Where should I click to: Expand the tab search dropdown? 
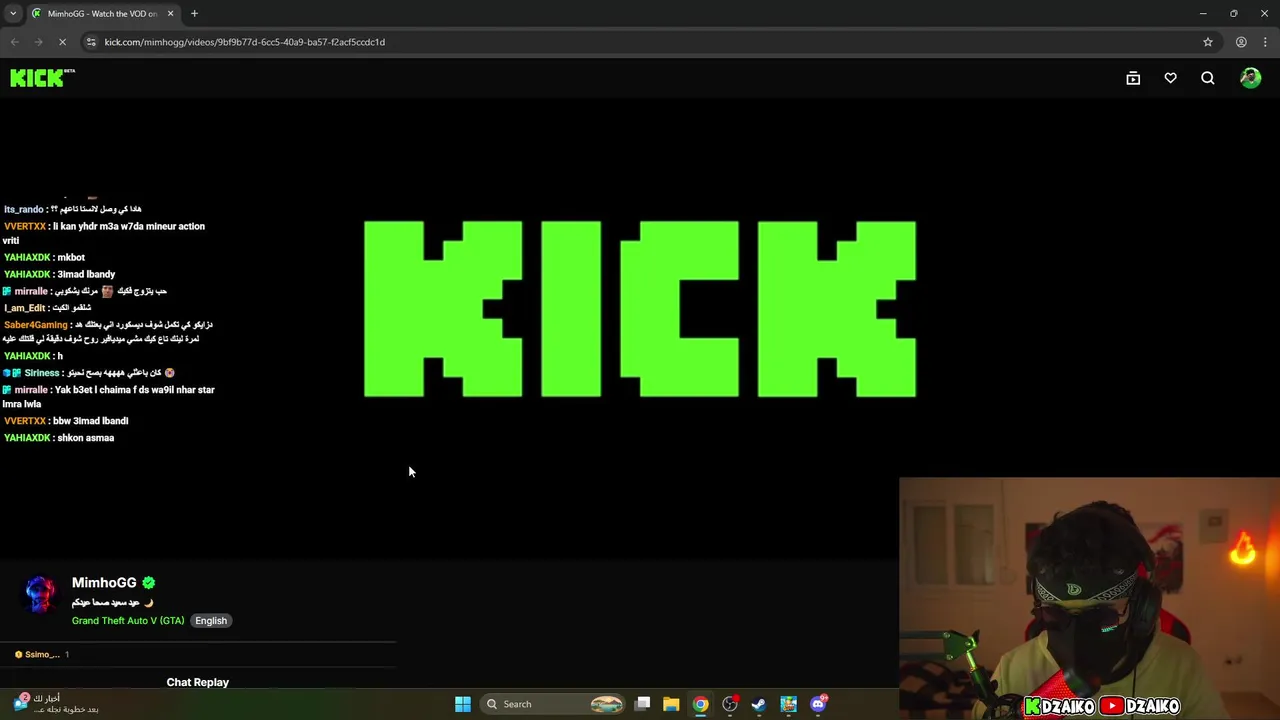tap(13, 13)
